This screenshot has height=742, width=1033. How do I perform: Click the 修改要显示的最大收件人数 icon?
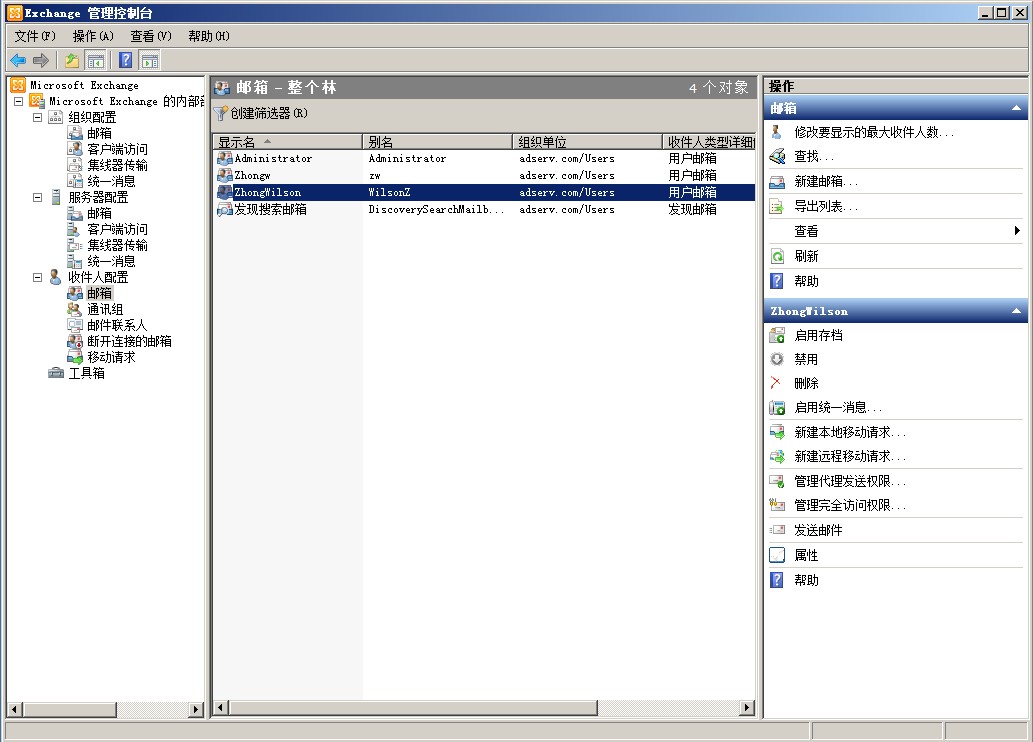pyautogui.click(x=777, y=132)
